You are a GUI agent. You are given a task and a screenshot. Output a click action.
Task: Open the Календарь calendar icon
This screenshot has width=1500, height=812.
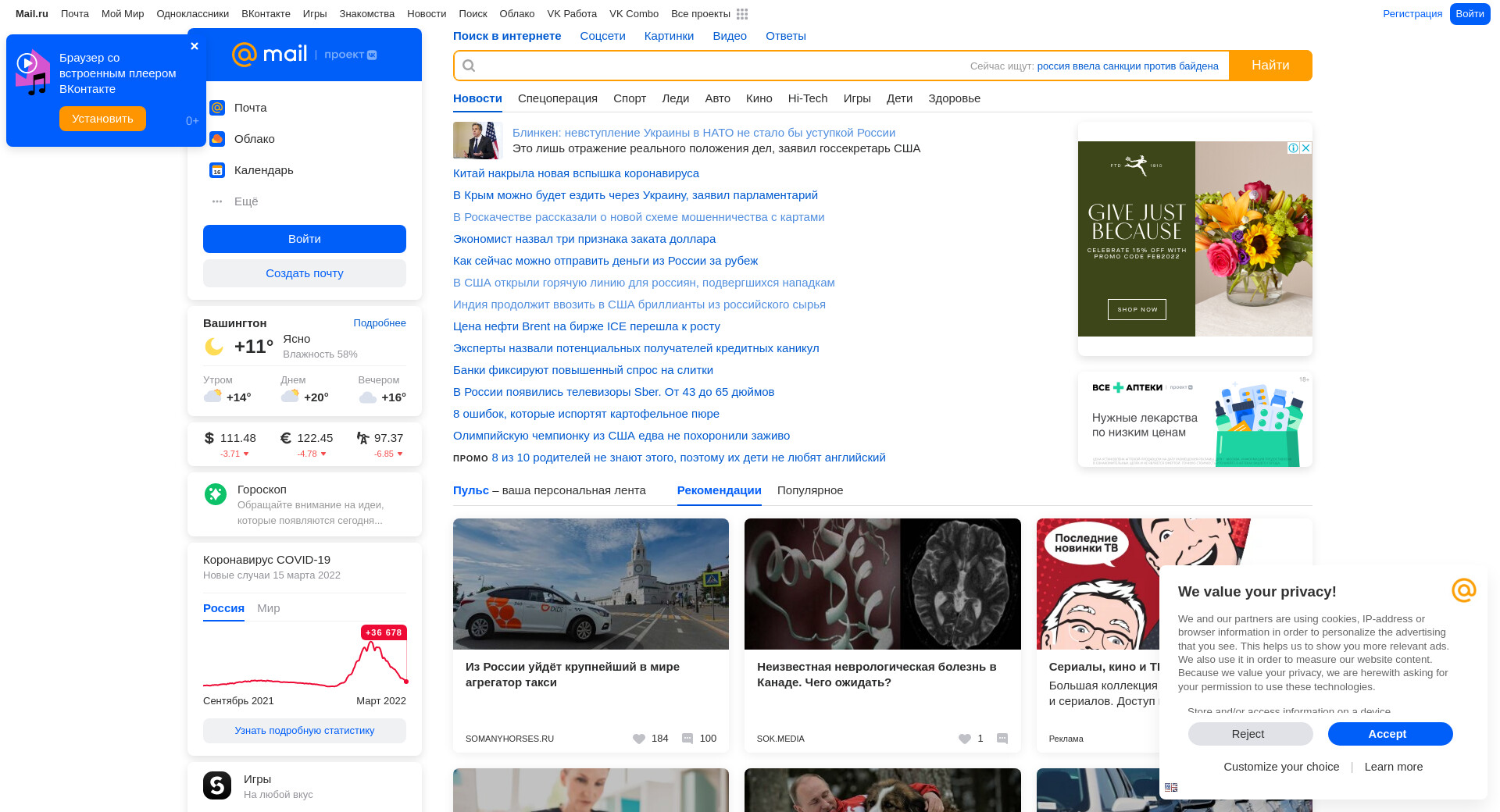tap(217, 170)
